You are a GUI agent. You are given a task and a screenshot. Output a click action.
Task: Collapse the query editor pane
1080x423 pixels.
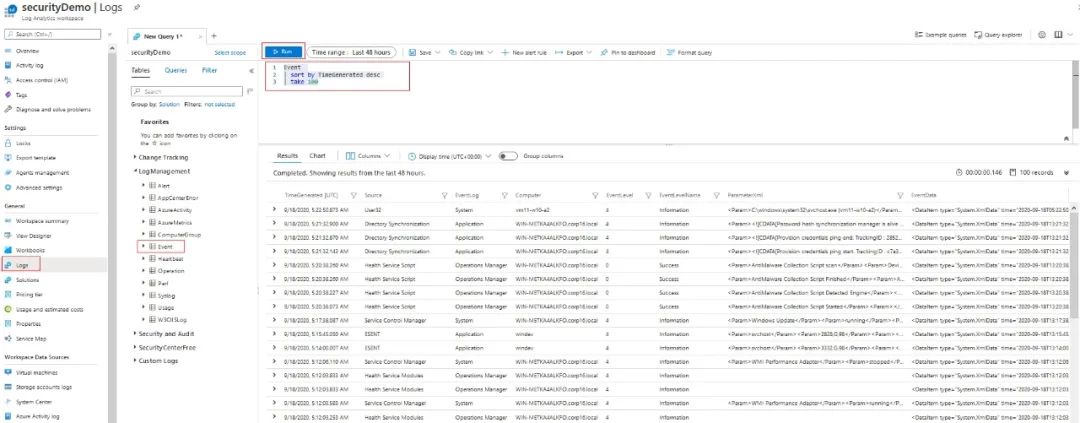coord(1066,139)
